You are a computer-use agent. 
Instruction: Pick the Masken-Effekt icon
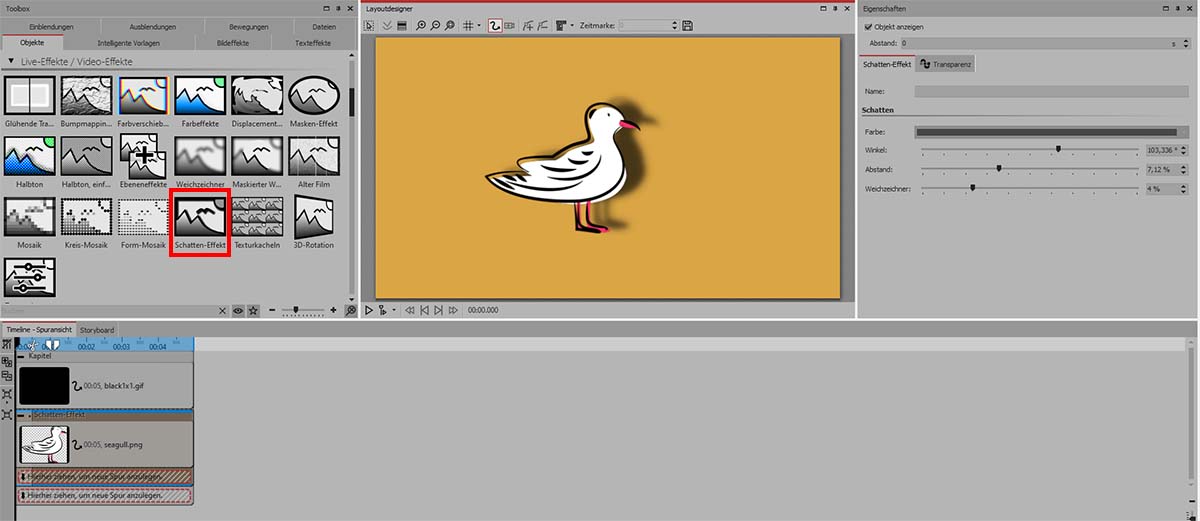[314, 97]
